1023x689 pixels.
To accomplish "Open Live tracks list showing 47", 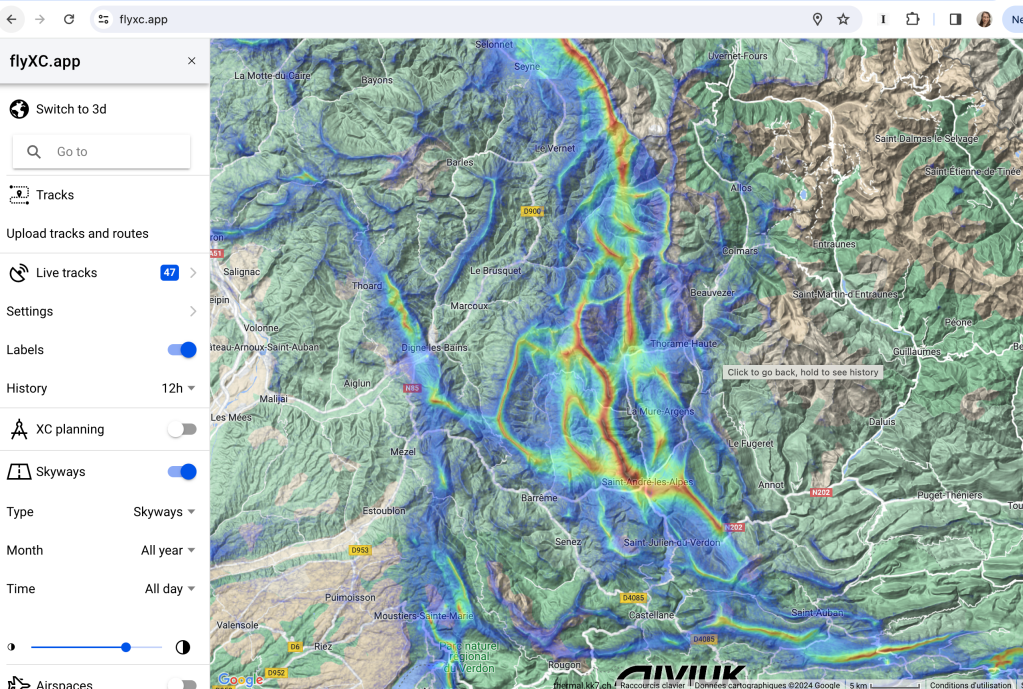I will [100, 273].
